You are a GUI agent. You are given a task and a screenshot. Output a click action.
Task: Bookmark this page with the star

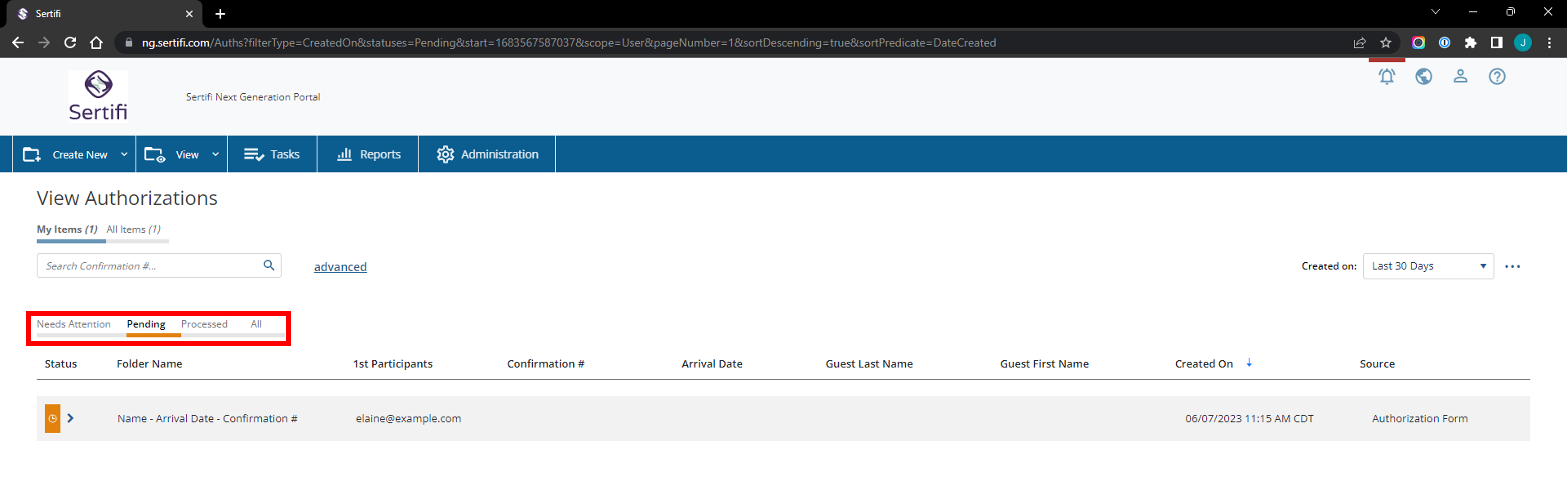[x=1386, y=43]
